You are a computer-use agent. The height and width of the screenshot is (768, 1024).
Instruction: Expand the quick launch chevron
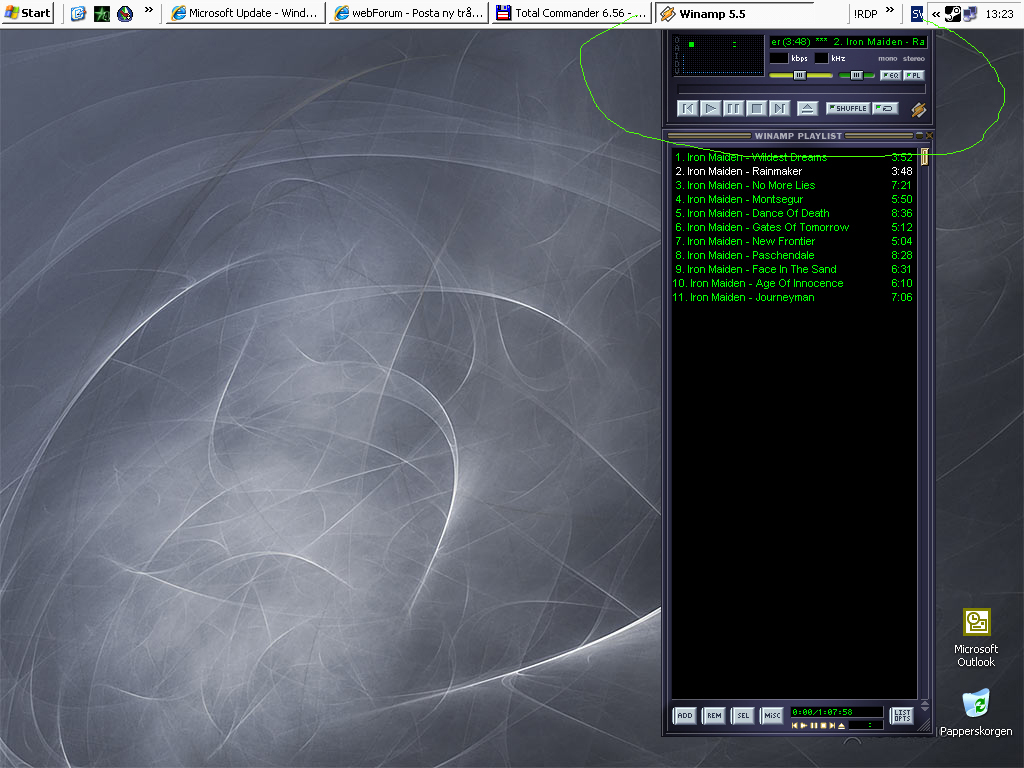pos(149,10)
